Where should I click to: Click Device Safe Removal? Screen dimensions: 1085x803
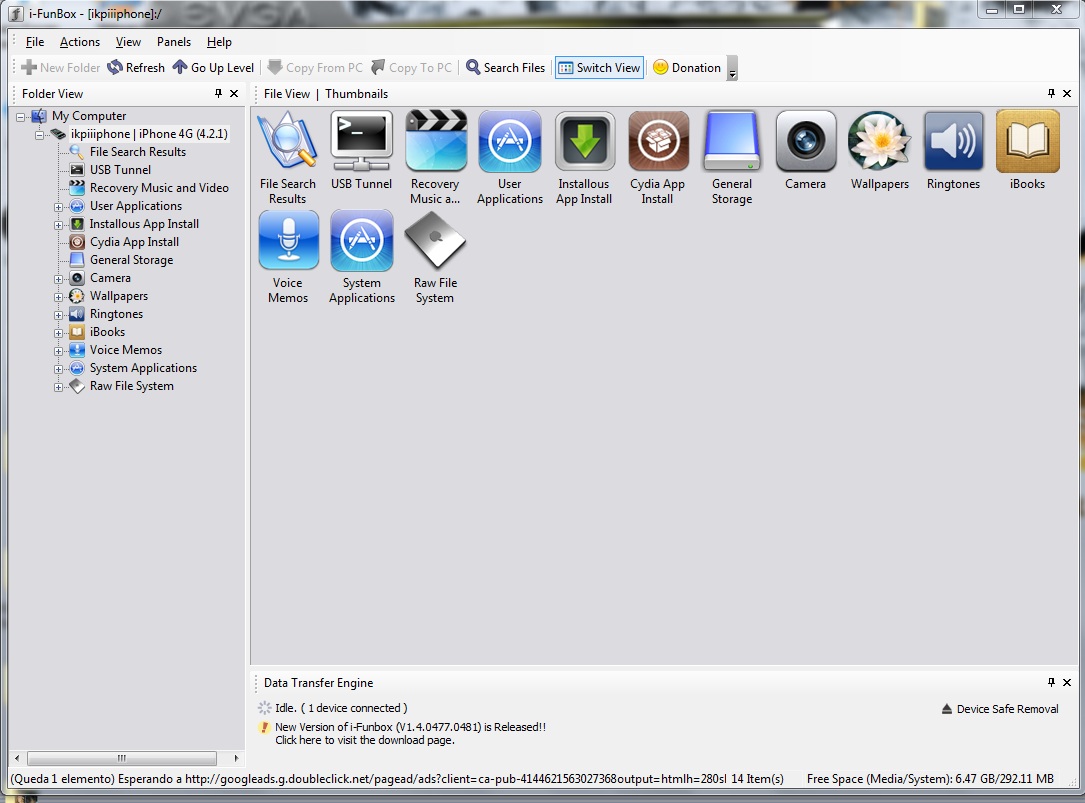(1000, 709)
